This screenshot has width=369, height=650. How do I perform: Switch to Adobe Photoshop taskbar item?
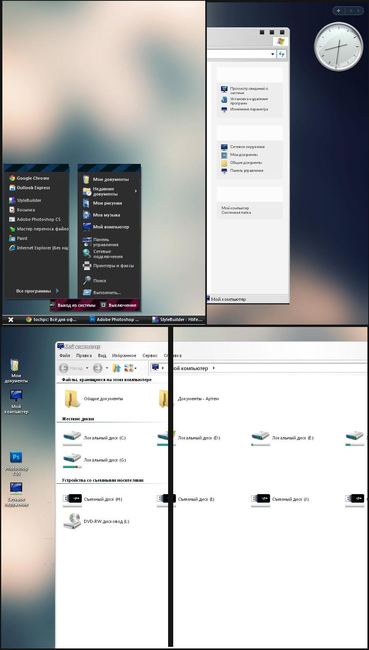115,320
